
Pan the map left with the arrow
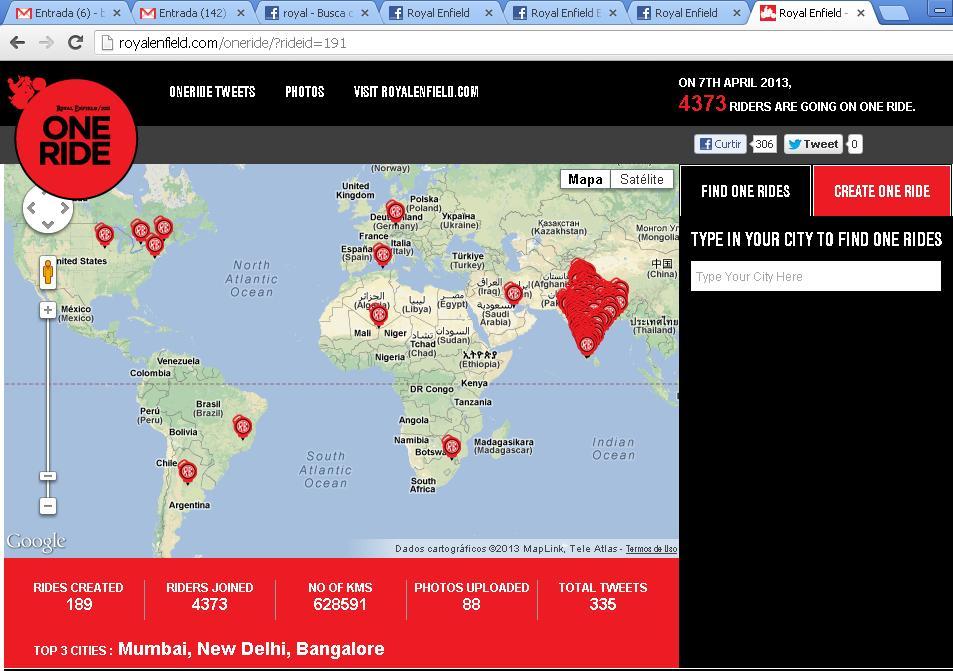(x=32, y=208)
